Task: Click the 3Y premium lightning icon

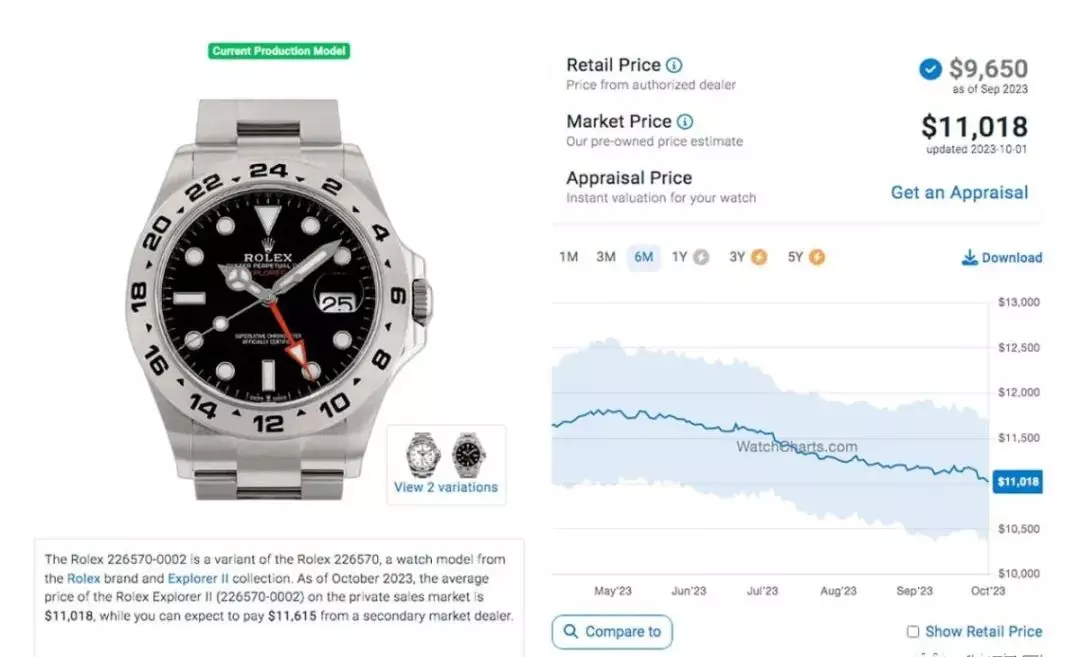Action: [759, 258]
